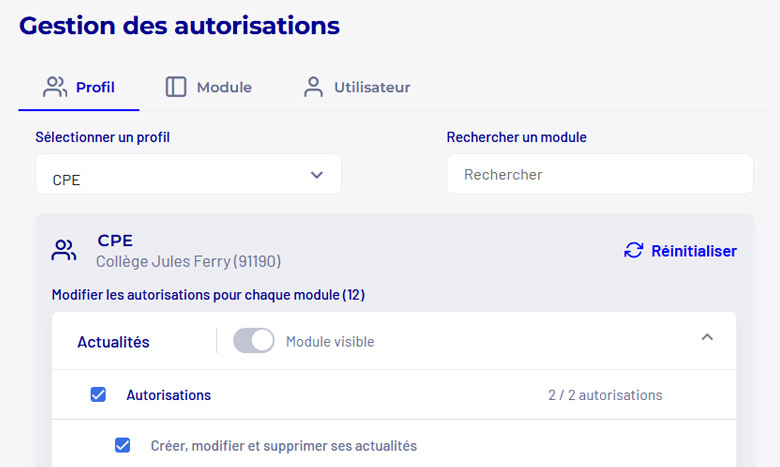Switch to the Utilisateur tab

pos(357,87)
